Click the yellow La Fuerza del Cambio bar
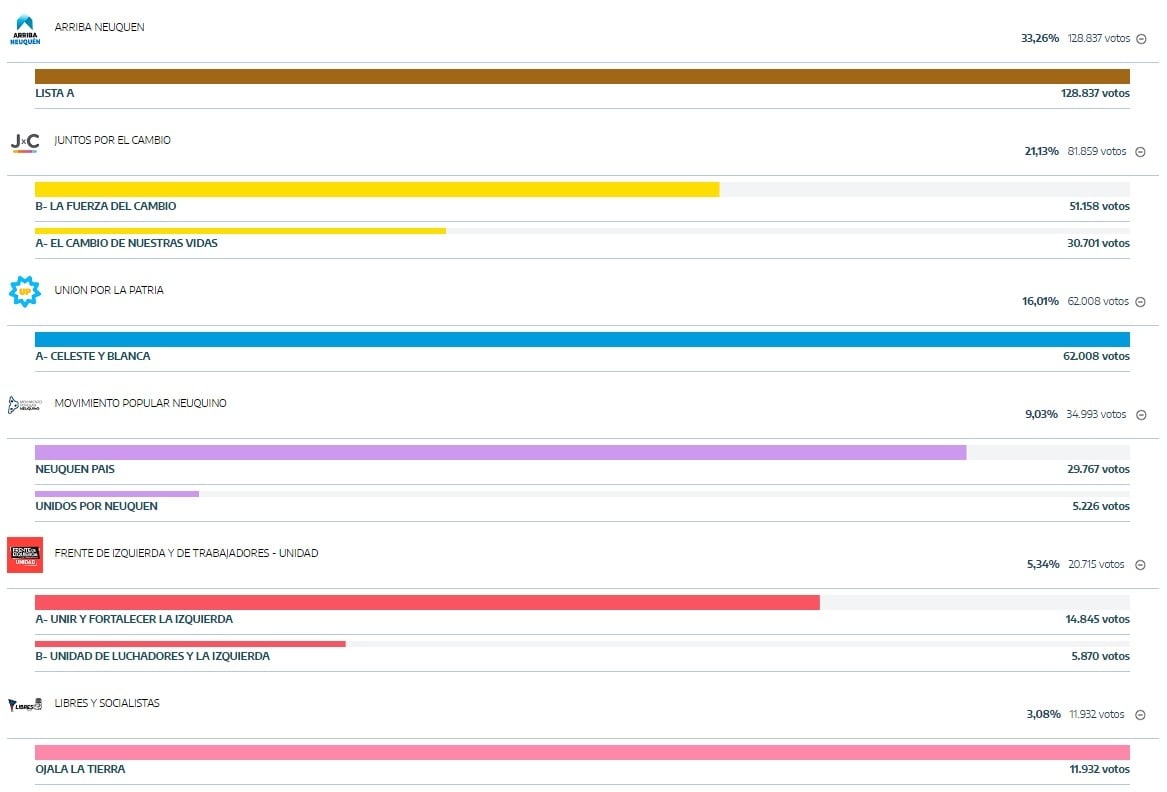 [377, 190]
